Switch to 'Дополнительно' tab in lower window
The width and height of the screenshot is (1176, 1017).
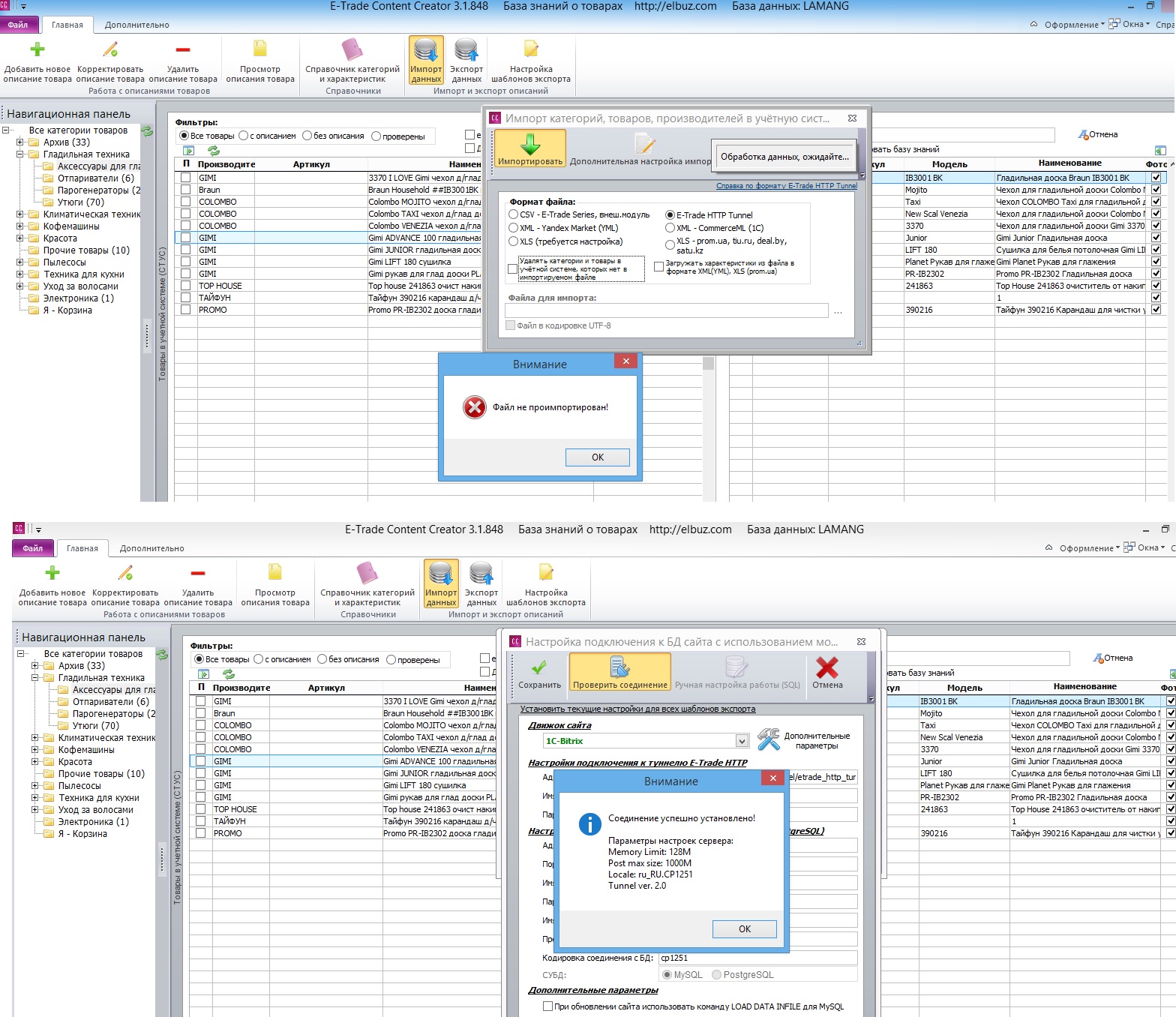pyautogui.click(x=152, y=548)
